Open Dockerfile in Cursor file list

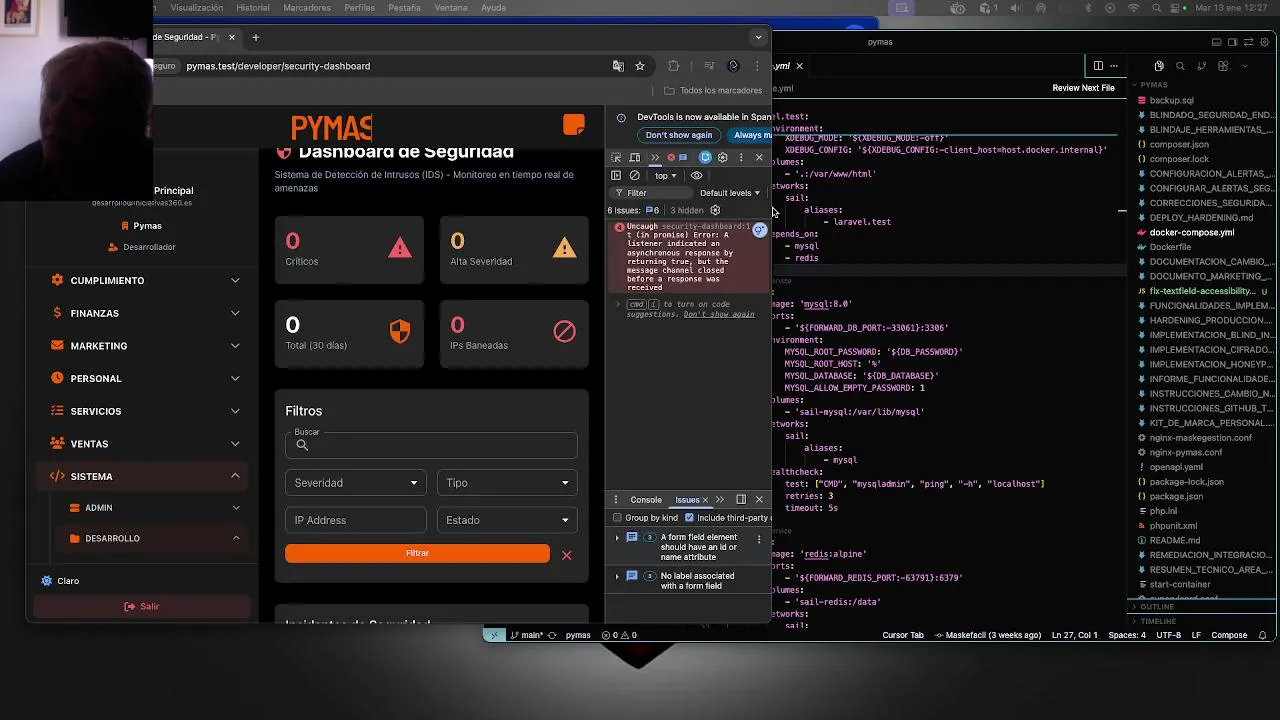[1170, 247]
